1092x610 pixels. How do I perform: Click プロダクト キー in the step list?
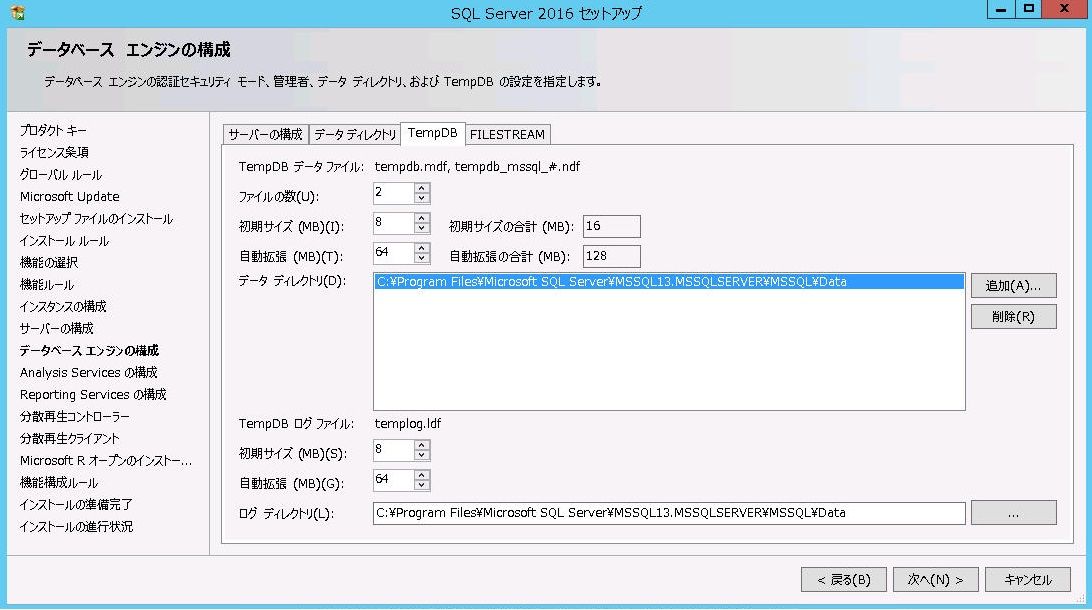tap(53, 130)
